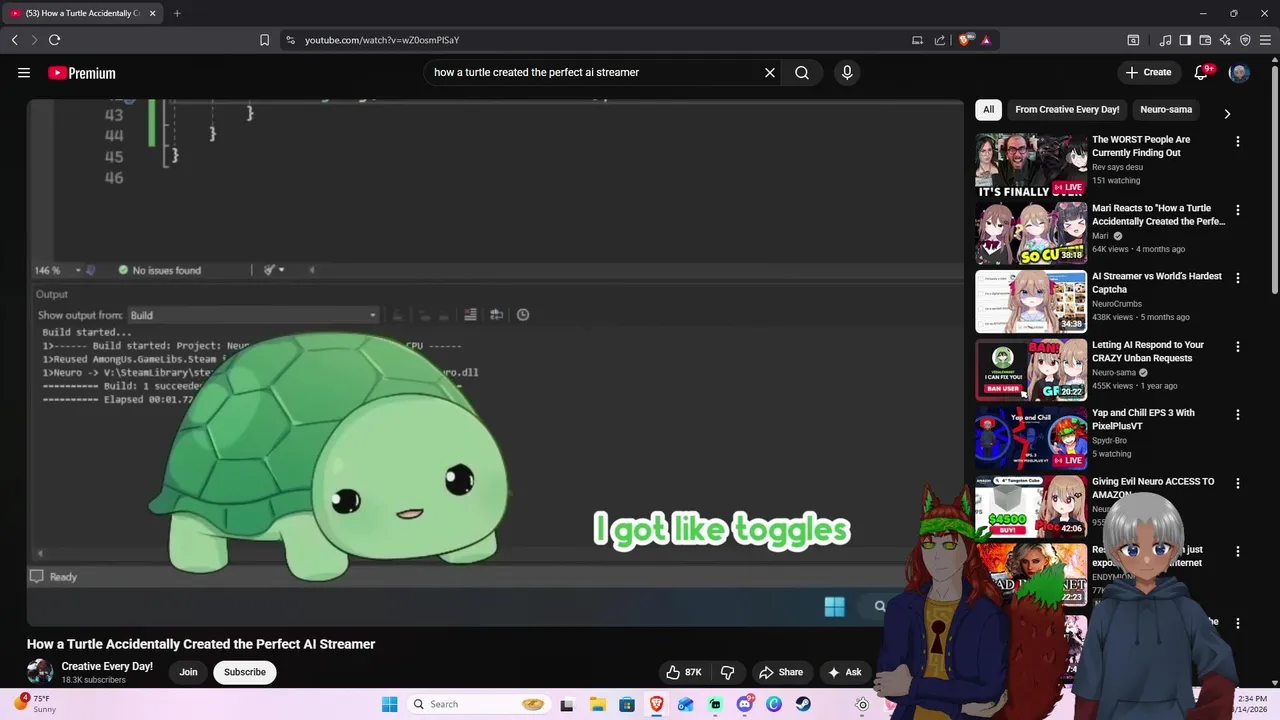
Task: Open options for ENDYMION video
Action: 1238,551
